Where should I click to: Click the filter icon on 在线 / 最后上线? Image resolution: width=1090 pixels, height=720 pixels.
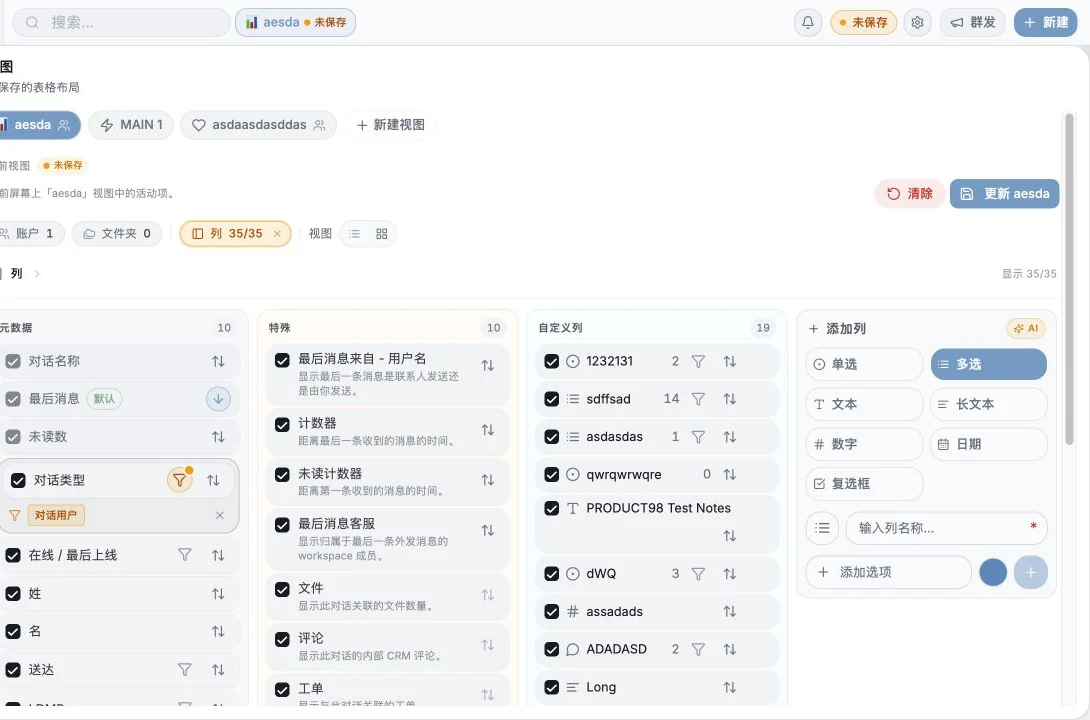184,555
